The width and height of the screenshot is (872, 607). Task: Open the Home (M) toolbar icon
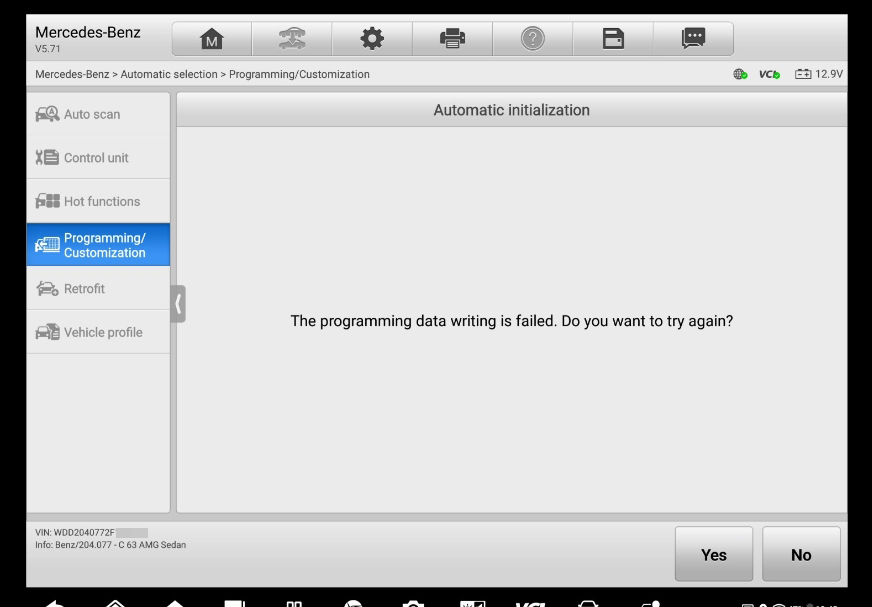[212, 39]
